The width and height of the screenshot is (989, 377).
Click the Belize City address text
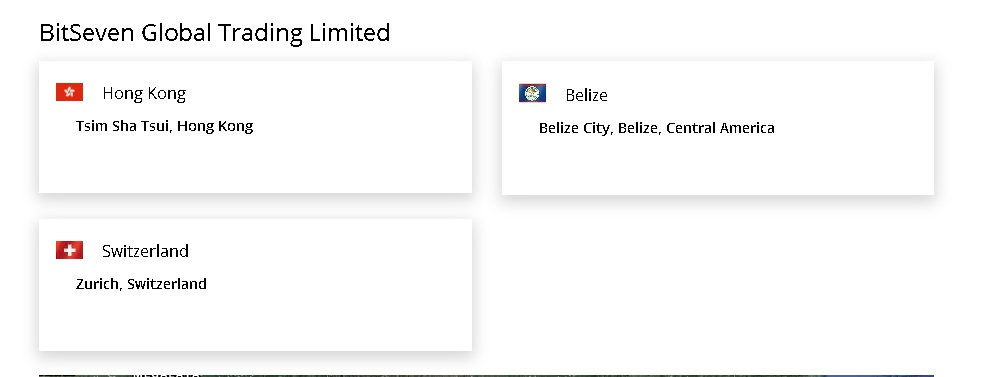pyautogui.click(x=657, y=129)
